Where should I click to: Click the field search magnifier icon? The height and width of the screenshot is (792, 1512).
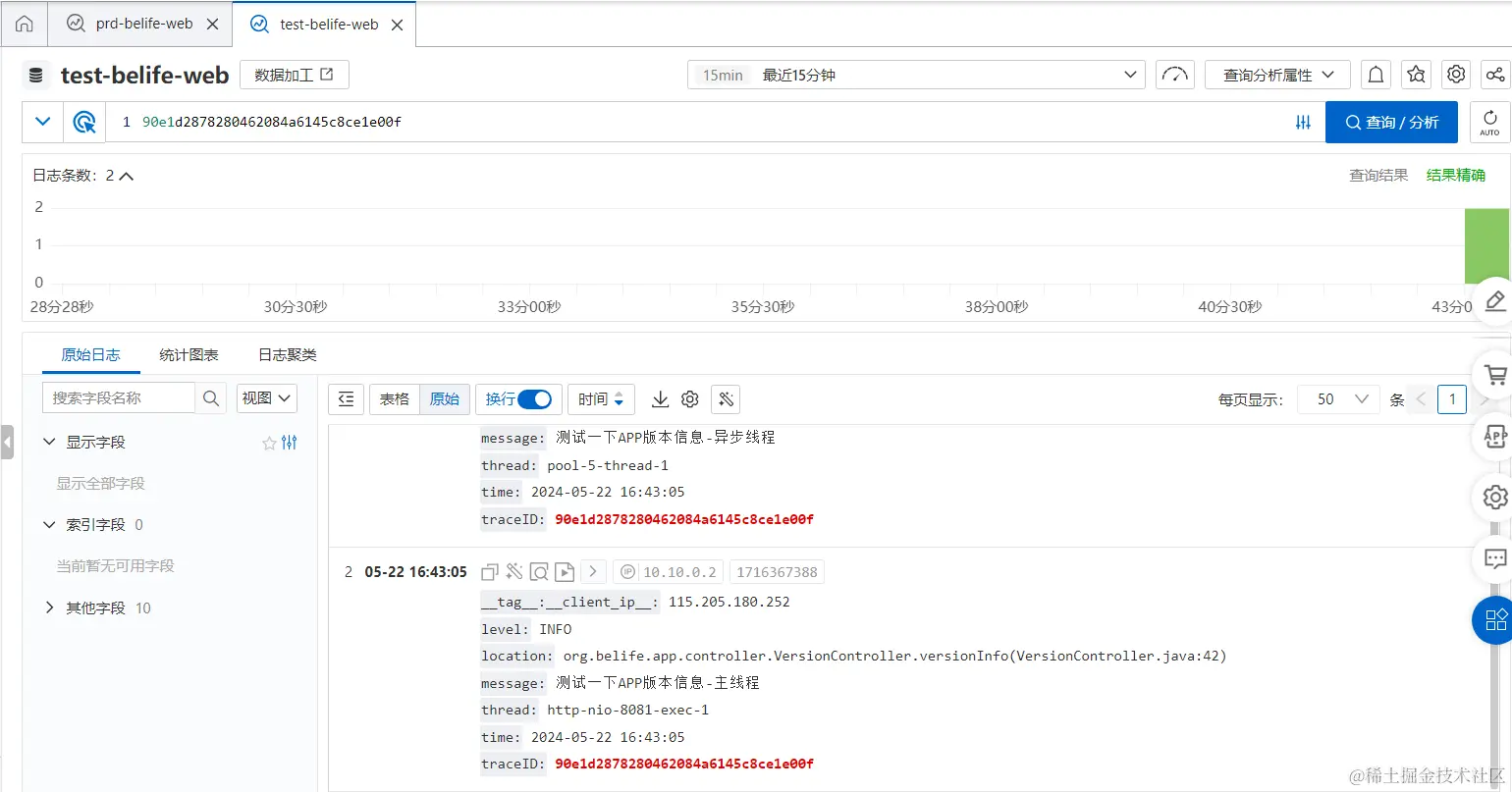211,397
